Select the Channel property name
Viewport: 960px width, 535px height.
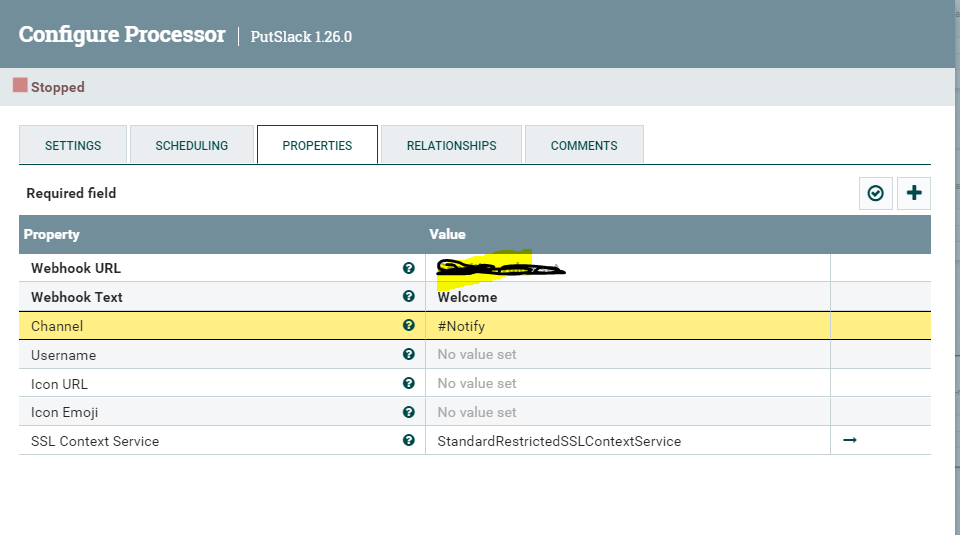tap(57, 326)
